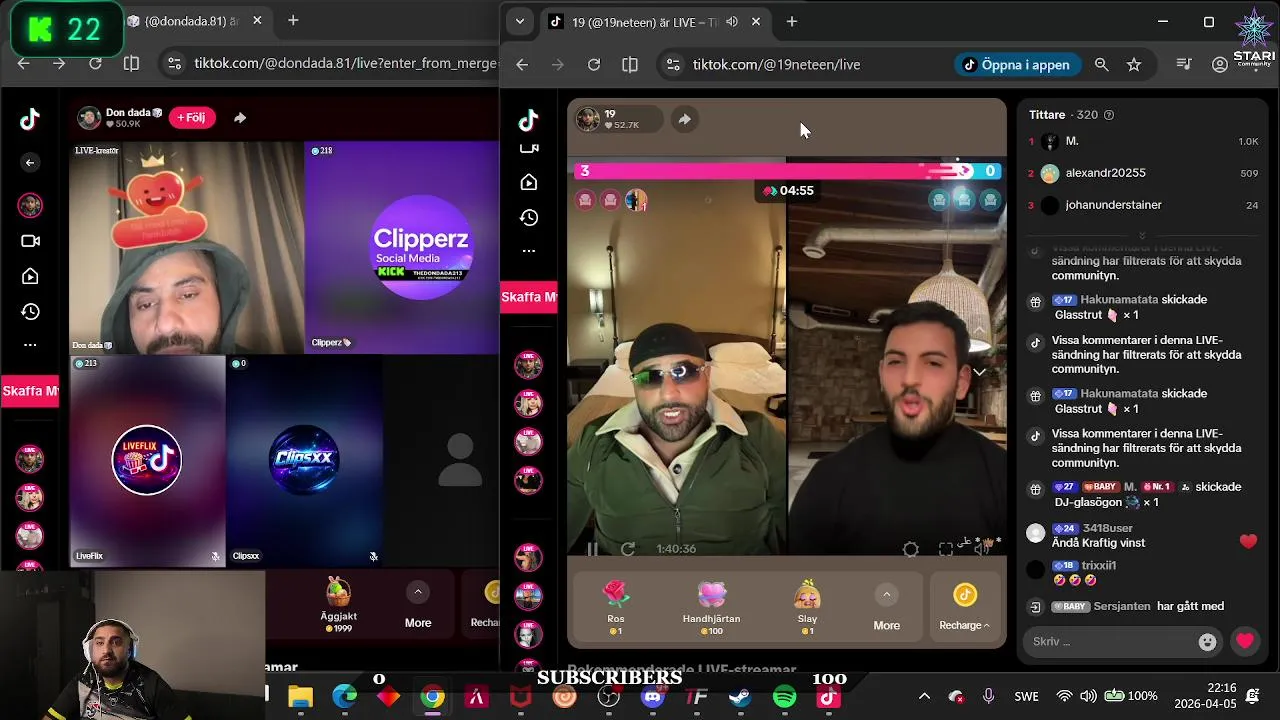The width and height of the screenshot is (1280, 720).
Task: Adjust the live player volume icon
Action: pos(982,549)
